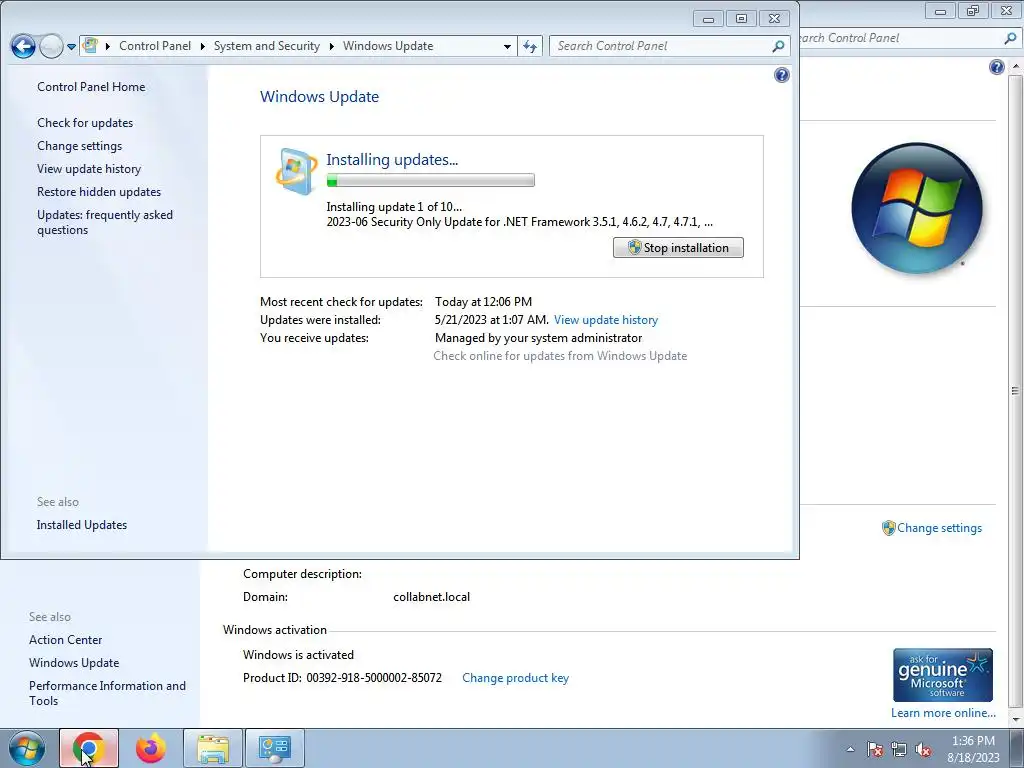Image resolution: width=1024 pixels, height=768 pixels.
Task: Click the installation progress bar
Action: 430,180
